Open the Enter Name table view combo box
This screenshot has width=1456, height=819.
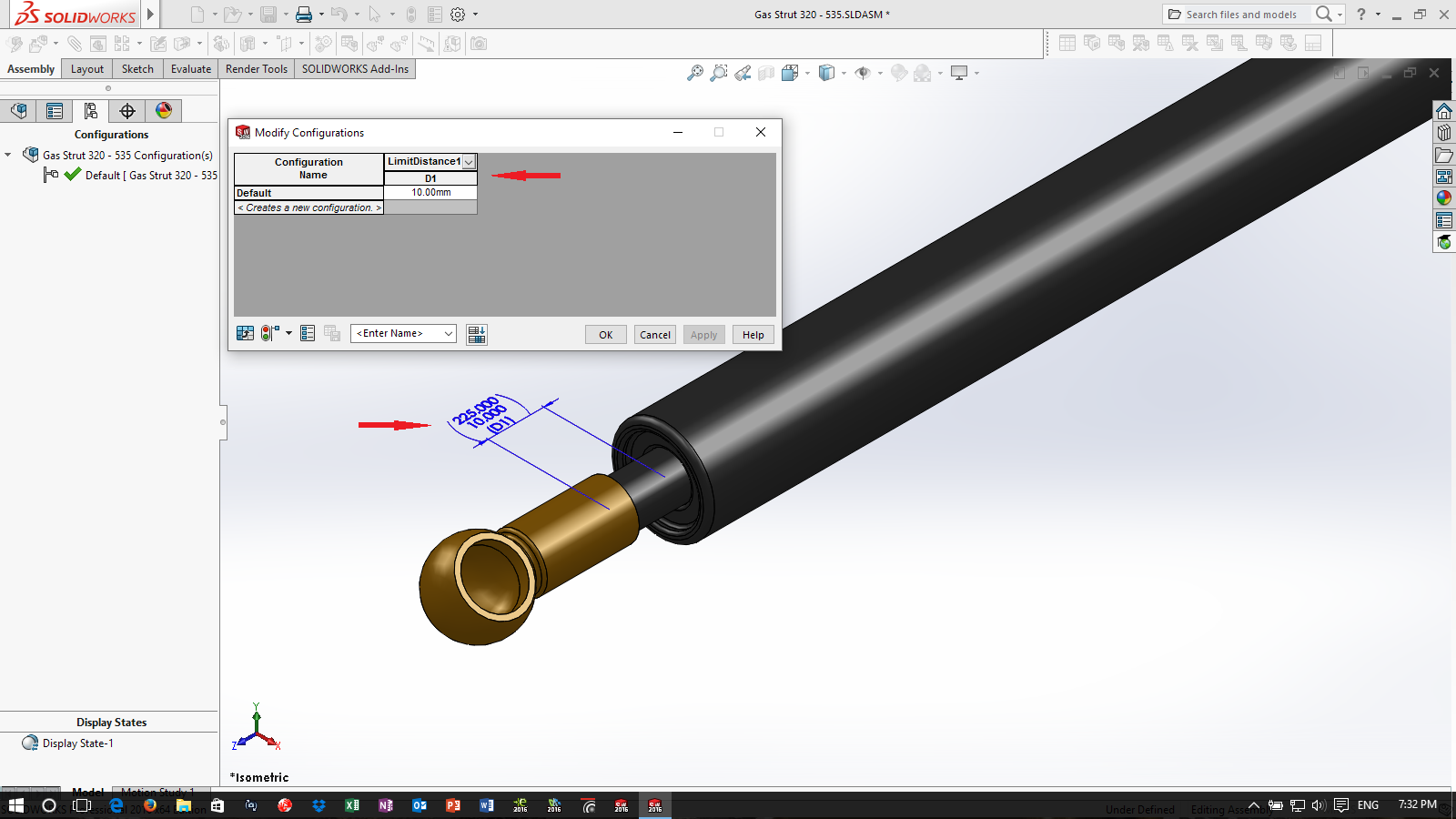403,334
